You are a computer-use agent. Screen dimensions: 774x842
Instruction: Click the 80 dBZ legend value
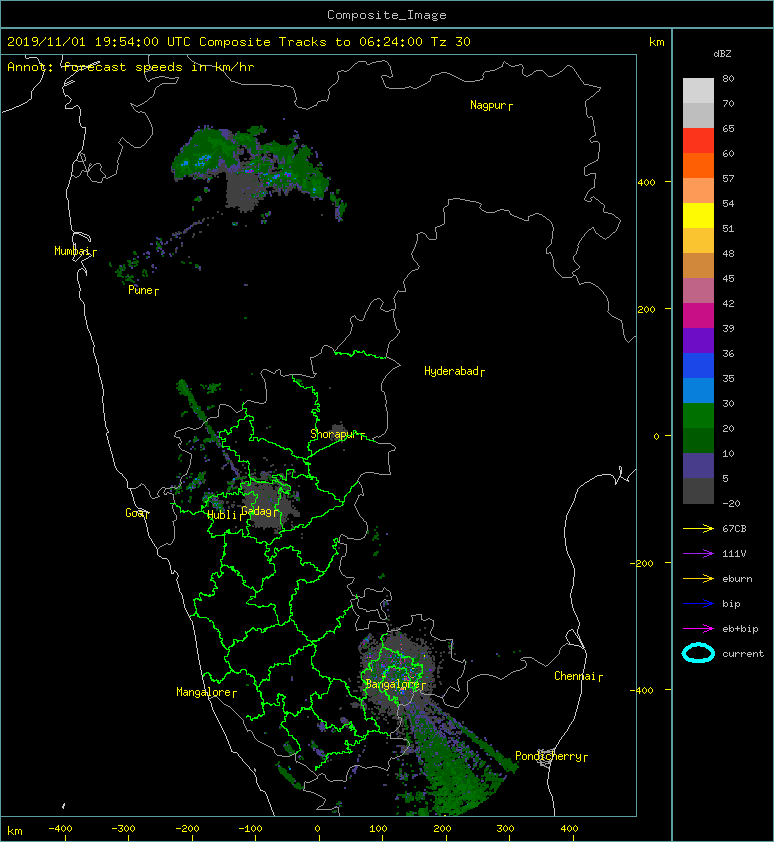728,78
